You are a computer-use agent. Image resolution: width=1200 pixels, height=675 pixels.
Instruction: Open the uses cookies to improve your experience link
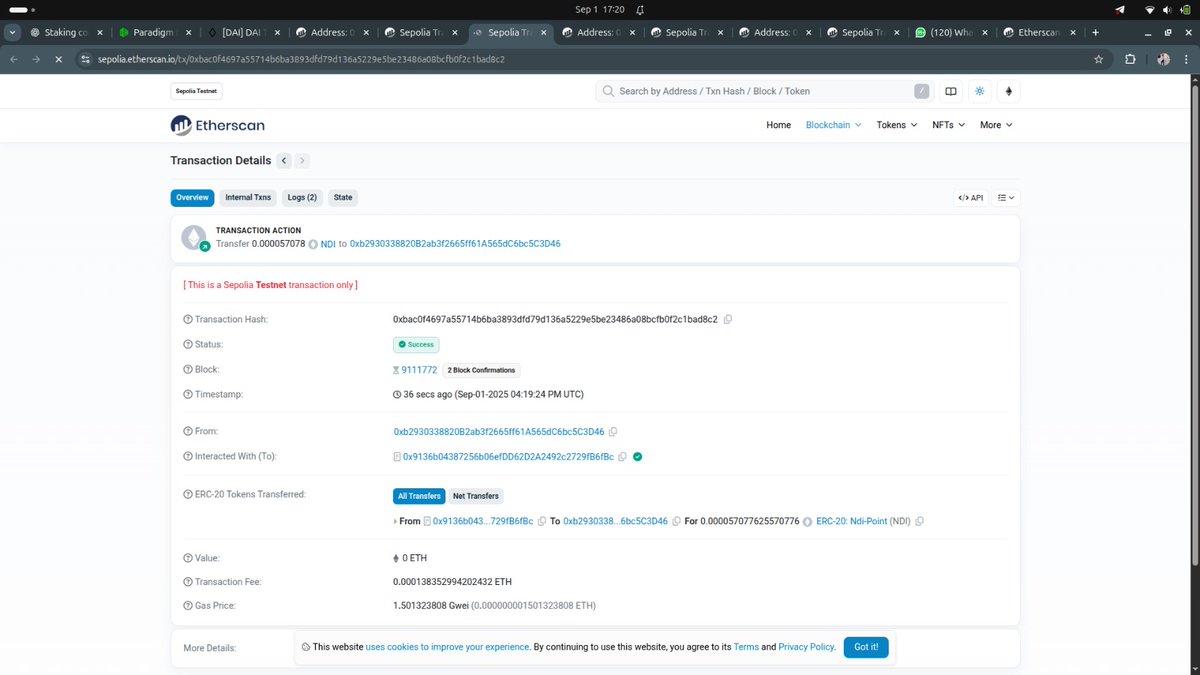[x=447, y=647]
